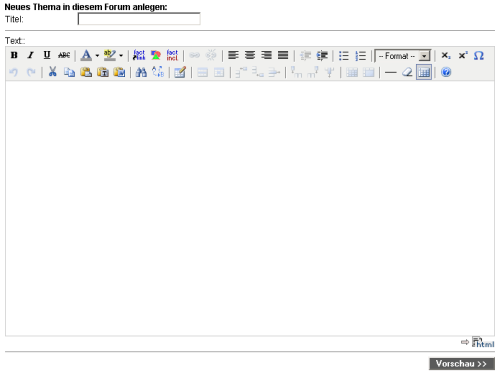Apply superscript formatting
This screenshot has width=500, height=373.
[463, 55]
